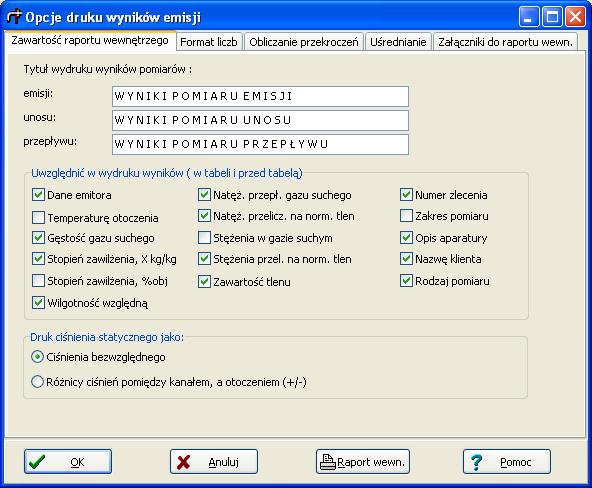The image size is (592, 488).
Task: Switch to Uśrednianie tab
Action: pyautogui.click(x=398, y=42)
